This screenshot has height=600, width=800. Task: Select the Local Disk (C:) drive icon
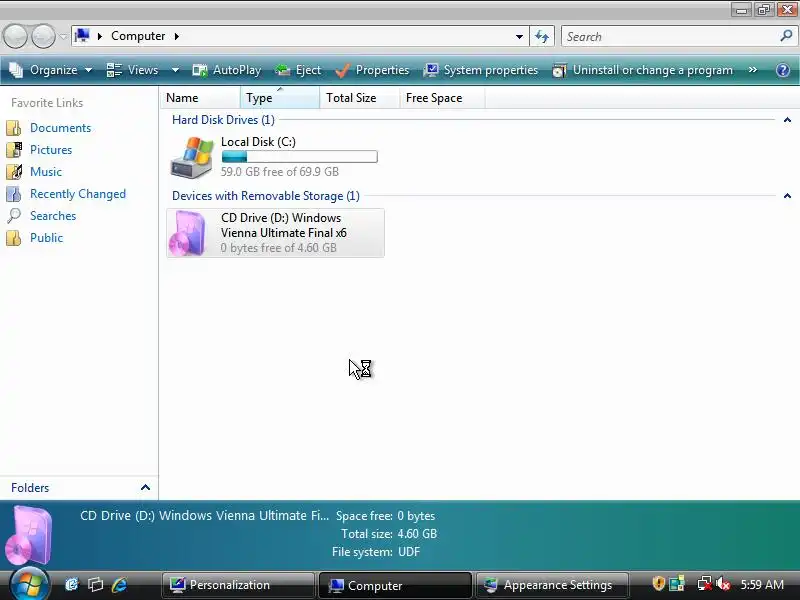tap(191, 157)
